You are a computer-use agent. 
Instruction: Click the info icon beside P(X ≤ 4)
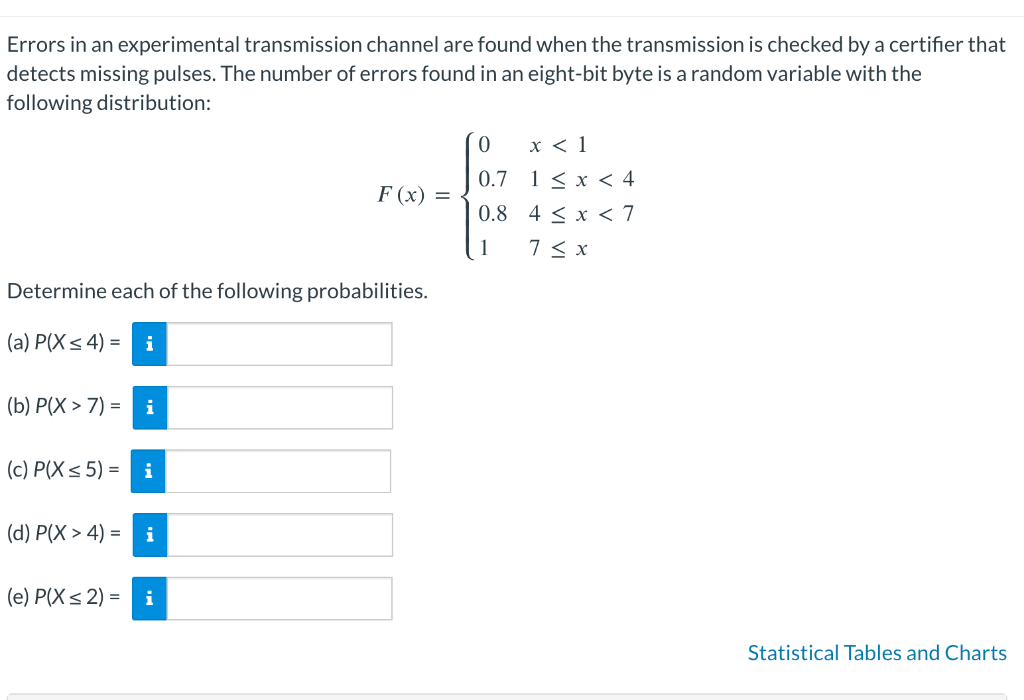(x=149, y=344)
